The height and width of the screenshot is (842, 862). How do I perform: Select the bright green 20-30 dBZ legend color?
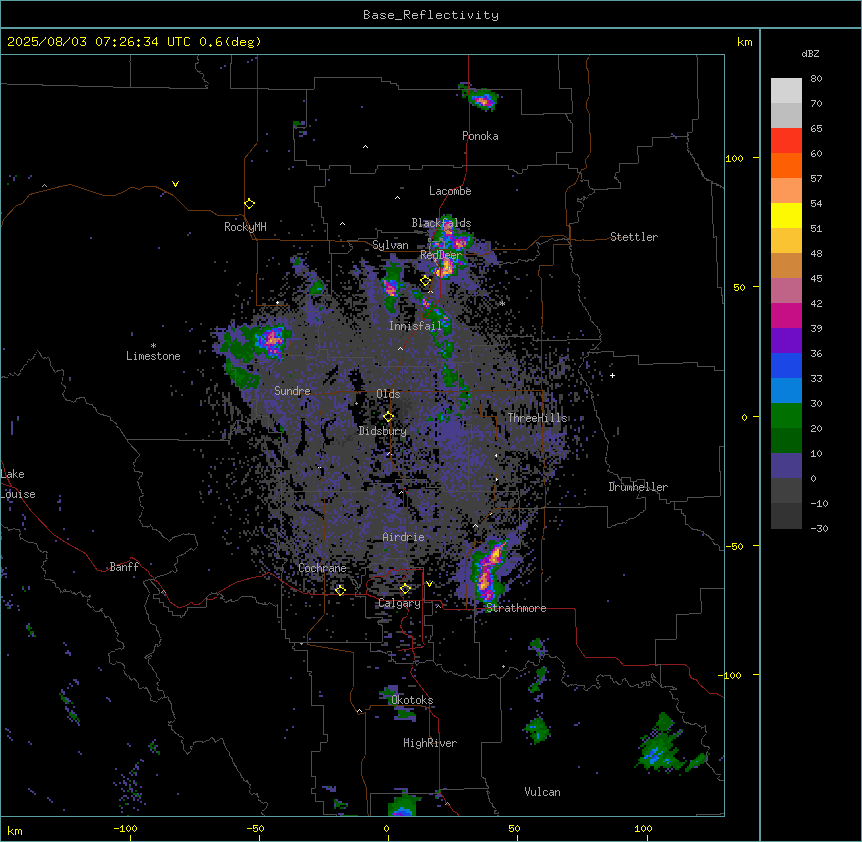point(786,416)
